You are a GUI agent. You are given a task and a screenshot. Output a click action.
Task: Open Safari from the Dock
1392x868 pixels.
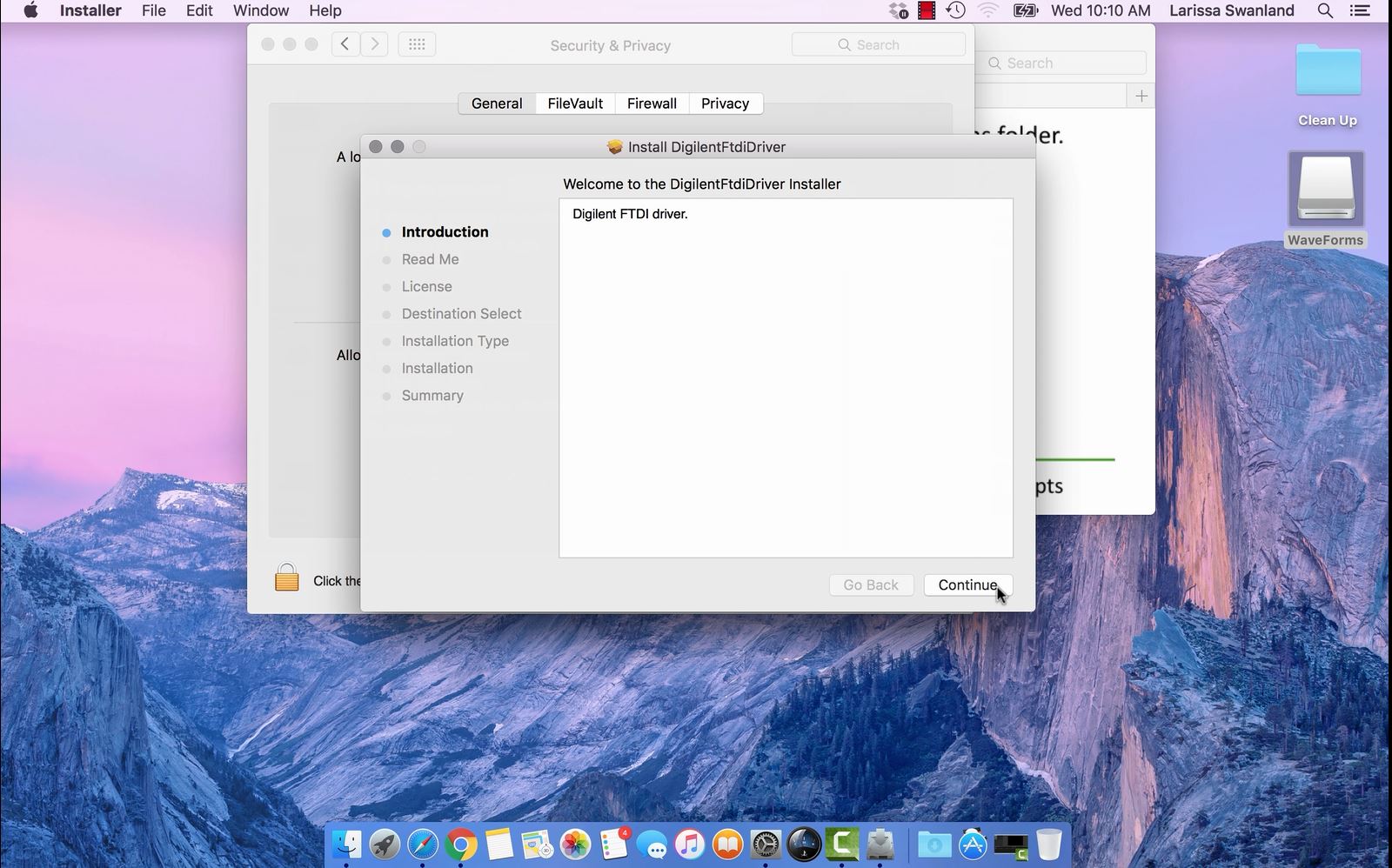click(423, 844)
